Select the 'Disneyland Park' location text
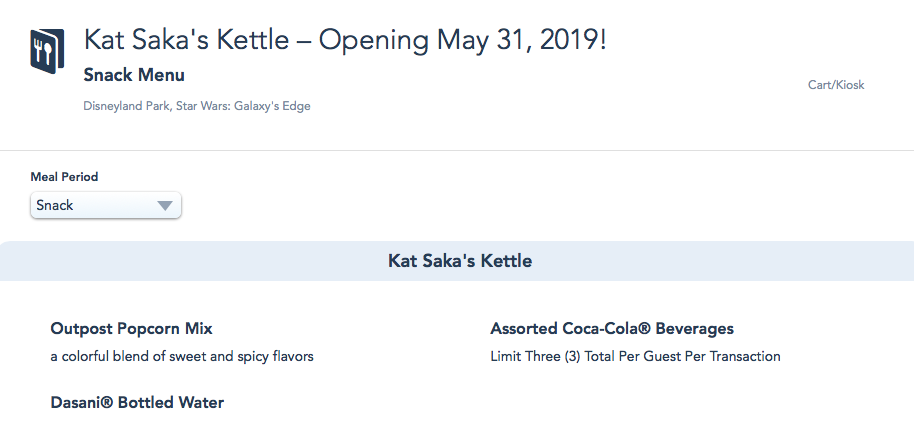The image size is (914, 442). [x=126, y=106]
